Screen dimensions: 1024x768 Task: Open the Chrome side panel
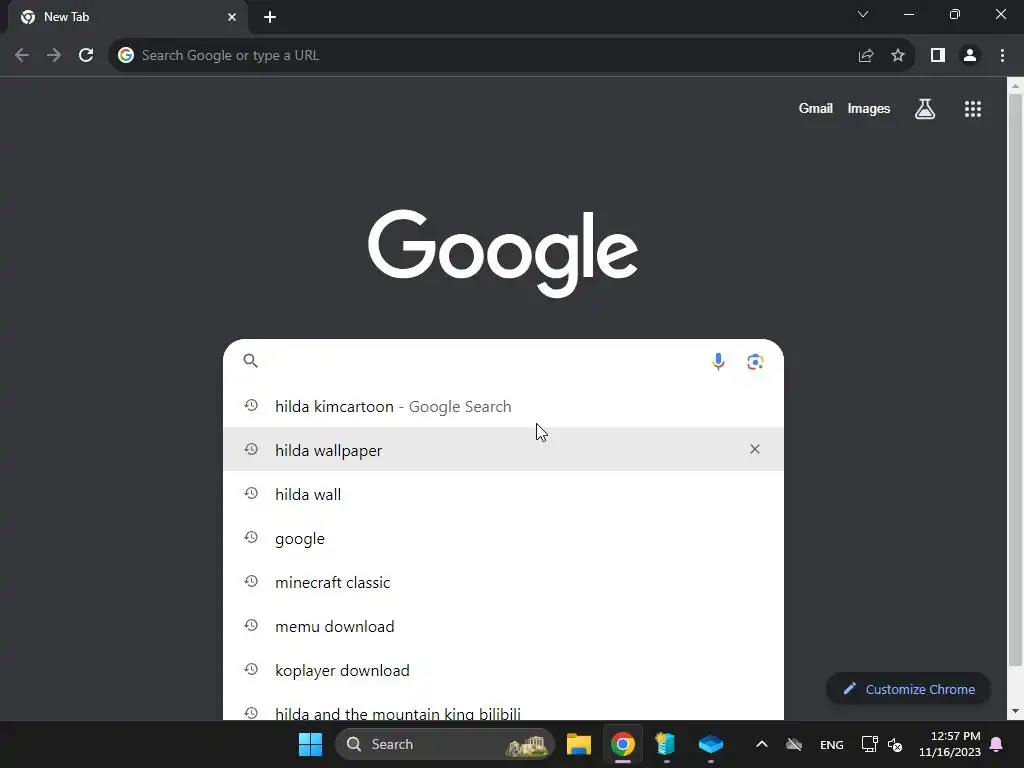coord(938,56)
